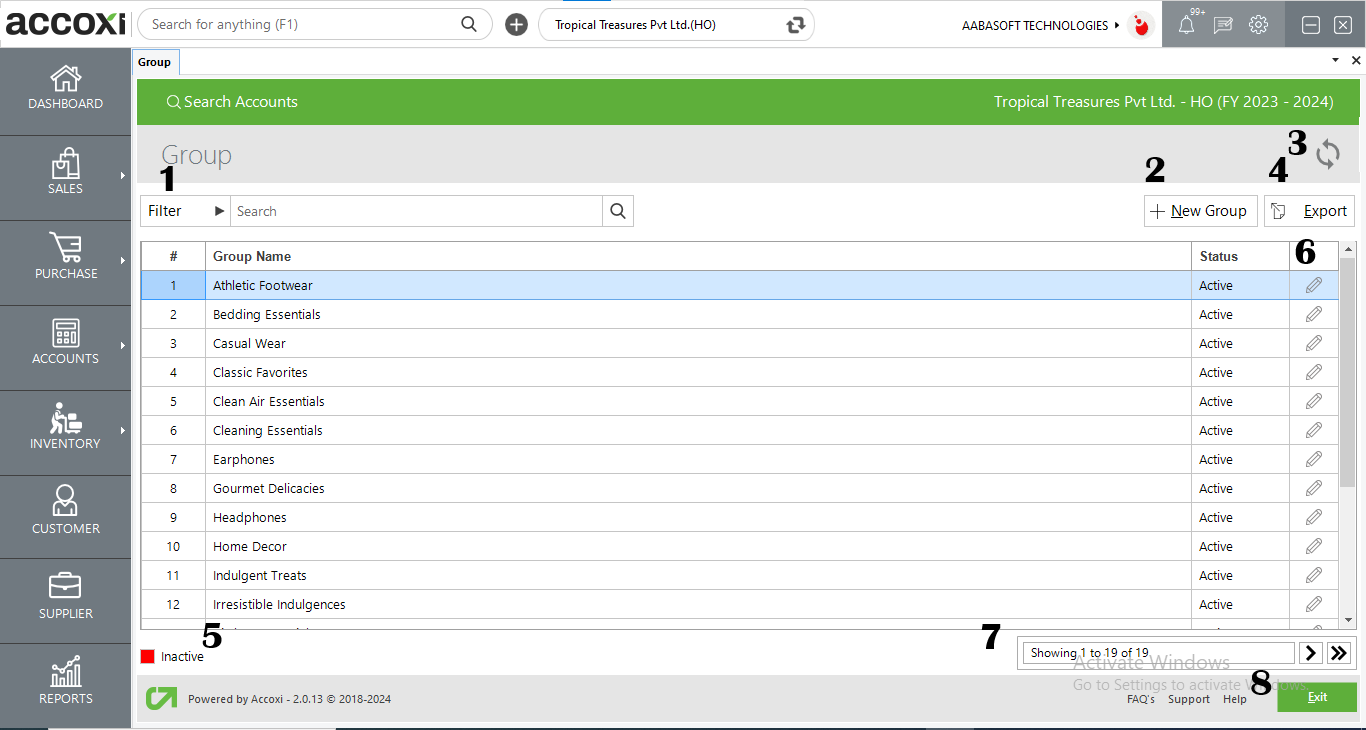Viewport: 1366px width, 730px height.
Task: Open the feedback chat icon
Action: pos(1222,24)
